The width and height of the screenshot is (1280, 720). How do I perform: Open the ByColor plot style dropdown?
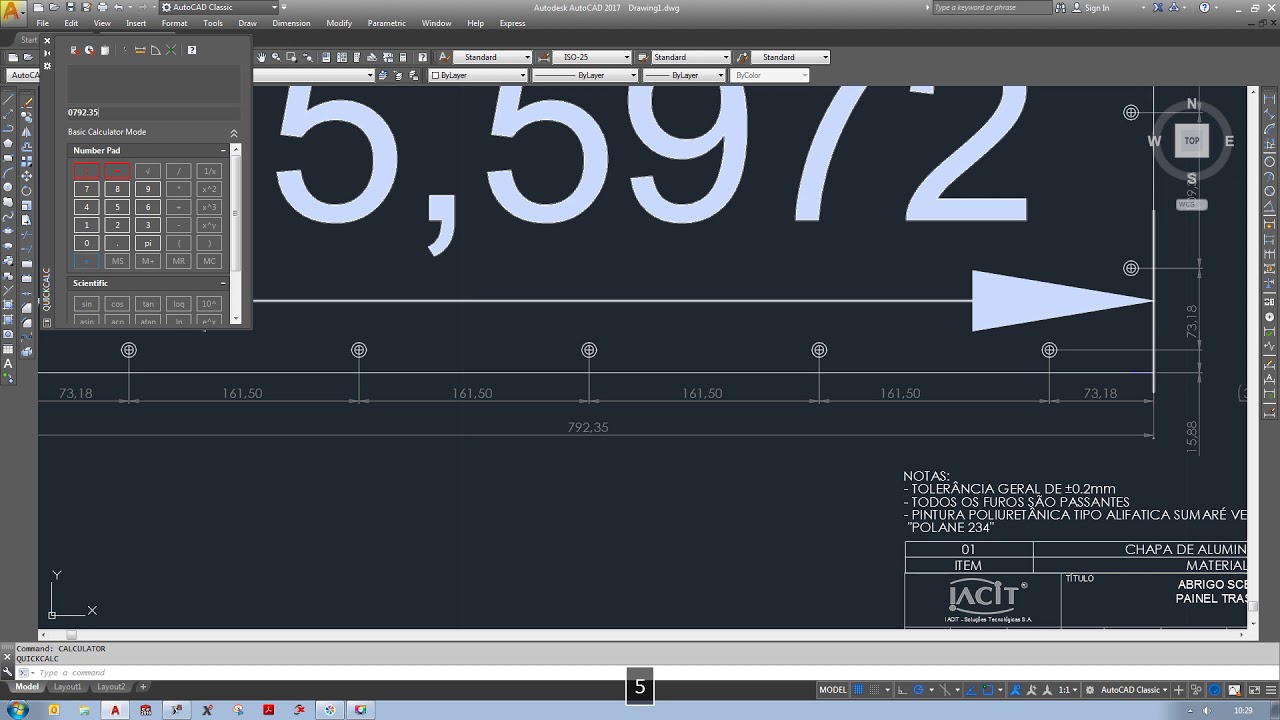point(770,75)
